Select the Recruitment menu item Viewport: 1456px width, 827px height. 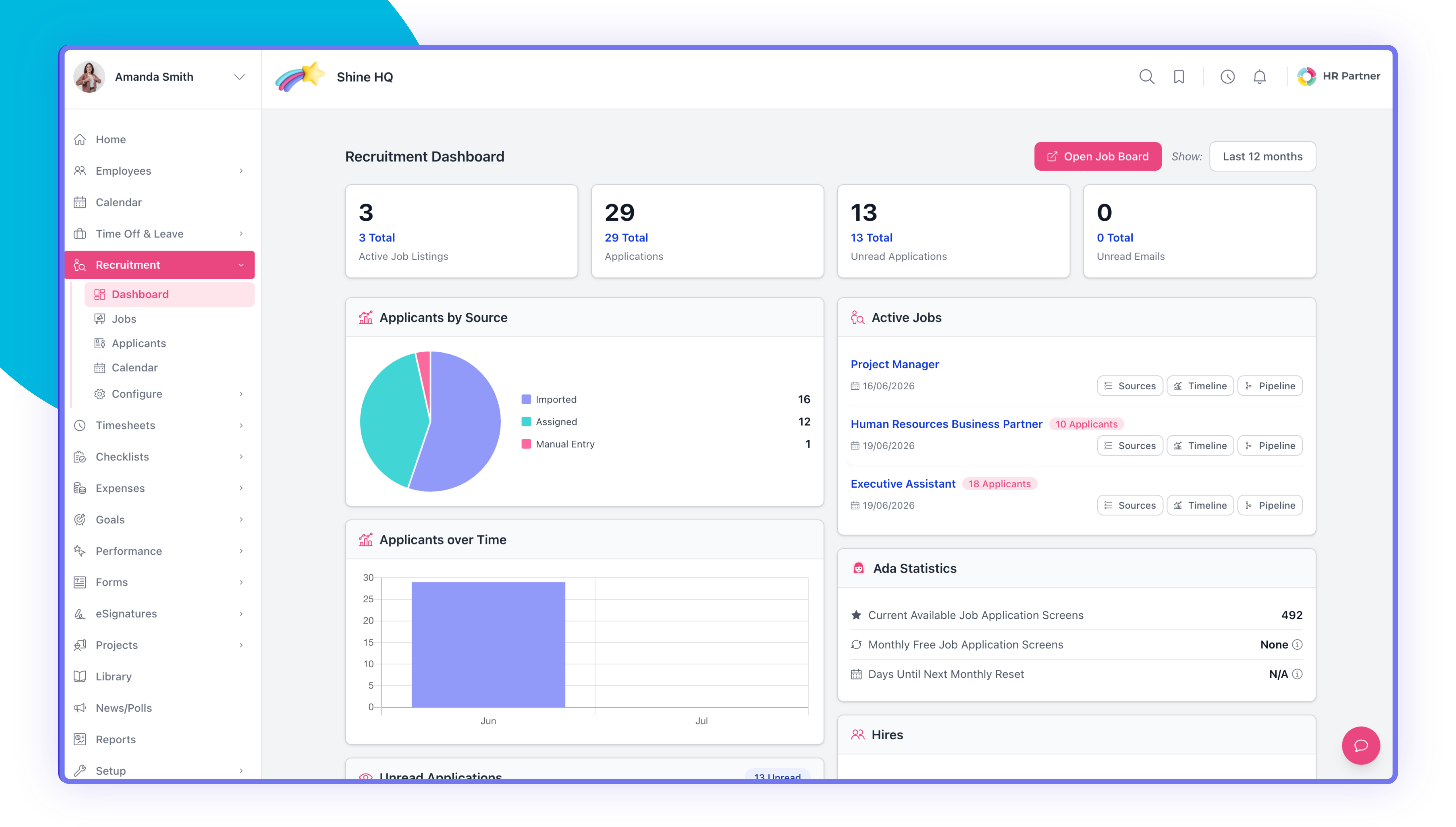[159, 265]
